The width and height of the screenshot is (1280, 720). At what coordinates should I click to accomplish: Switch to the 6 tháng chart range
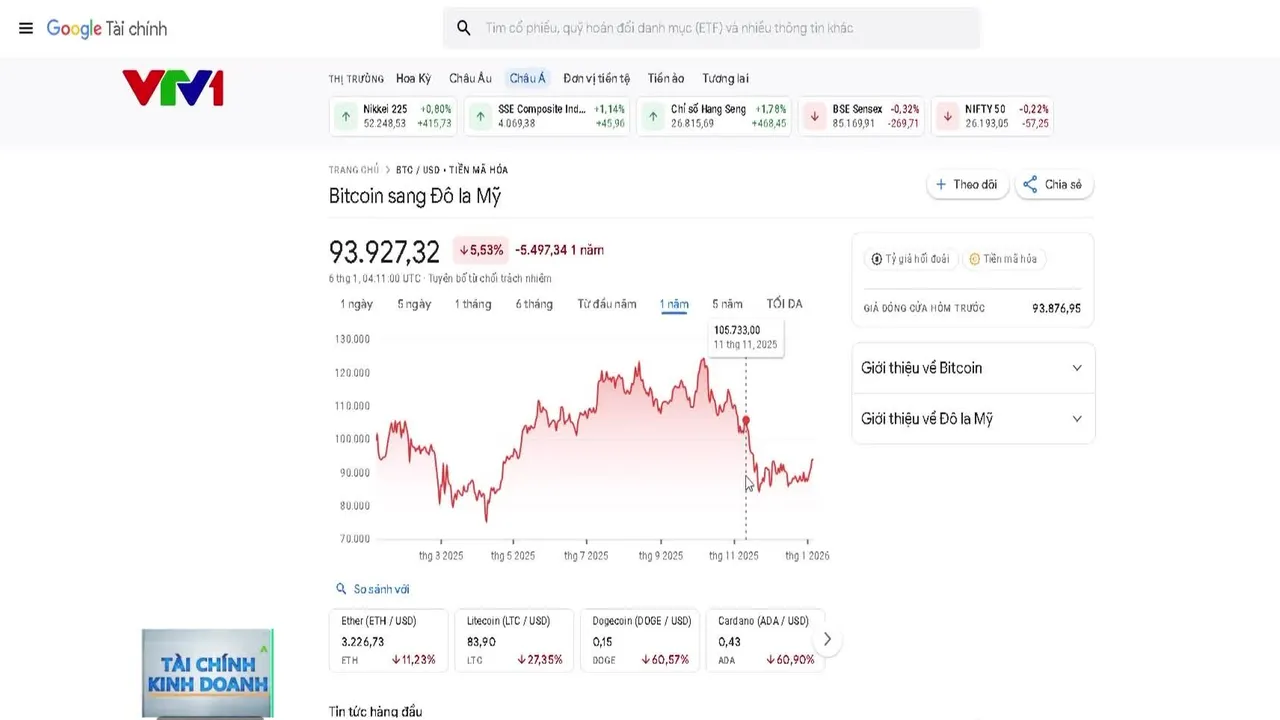pos(534,304)
